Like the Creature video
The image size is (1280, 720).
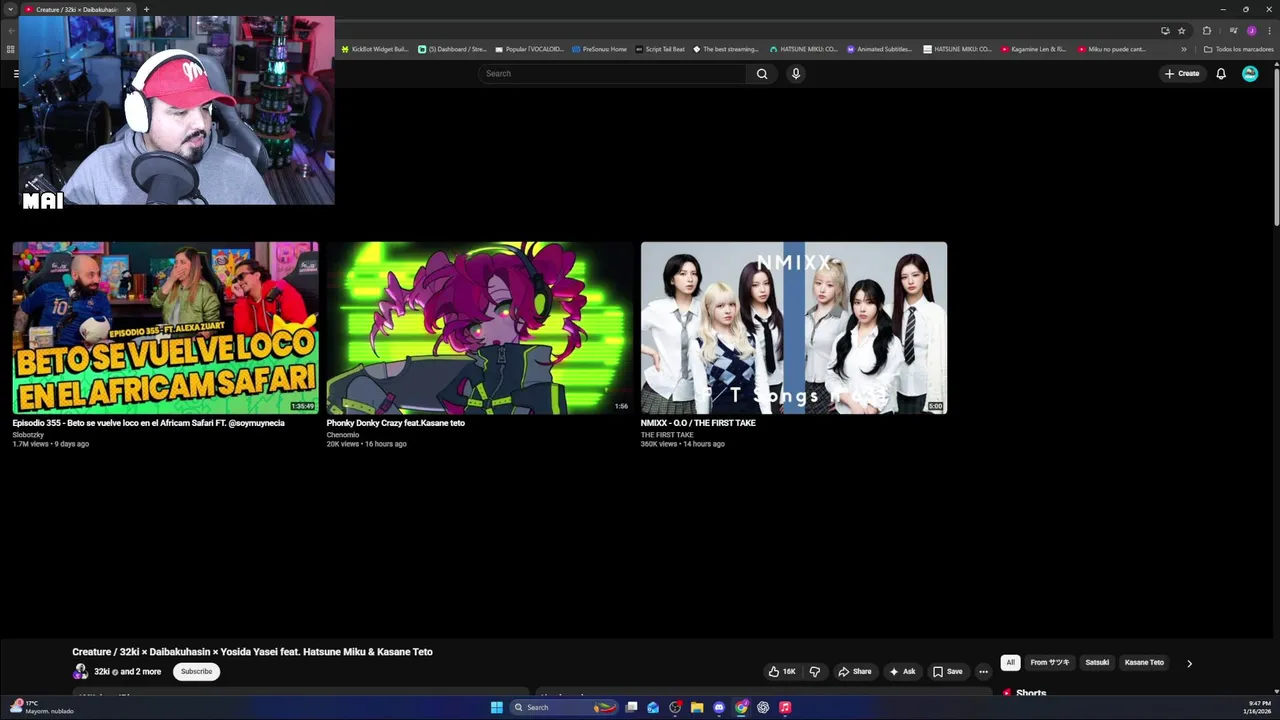pos(782,672)
